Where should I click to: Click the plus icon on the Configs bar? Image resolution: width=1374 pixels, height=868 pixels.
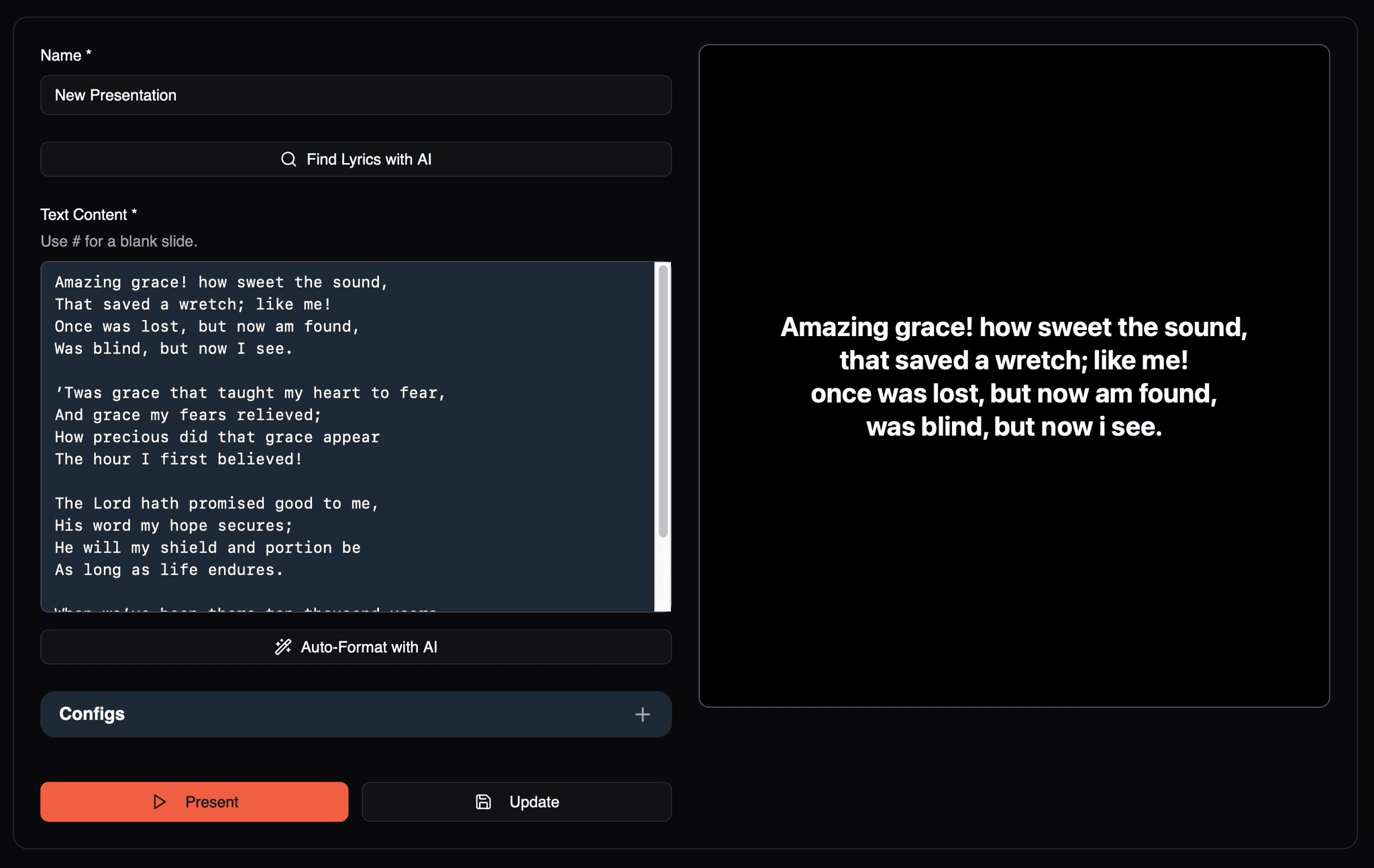click(x=643, y=714)
